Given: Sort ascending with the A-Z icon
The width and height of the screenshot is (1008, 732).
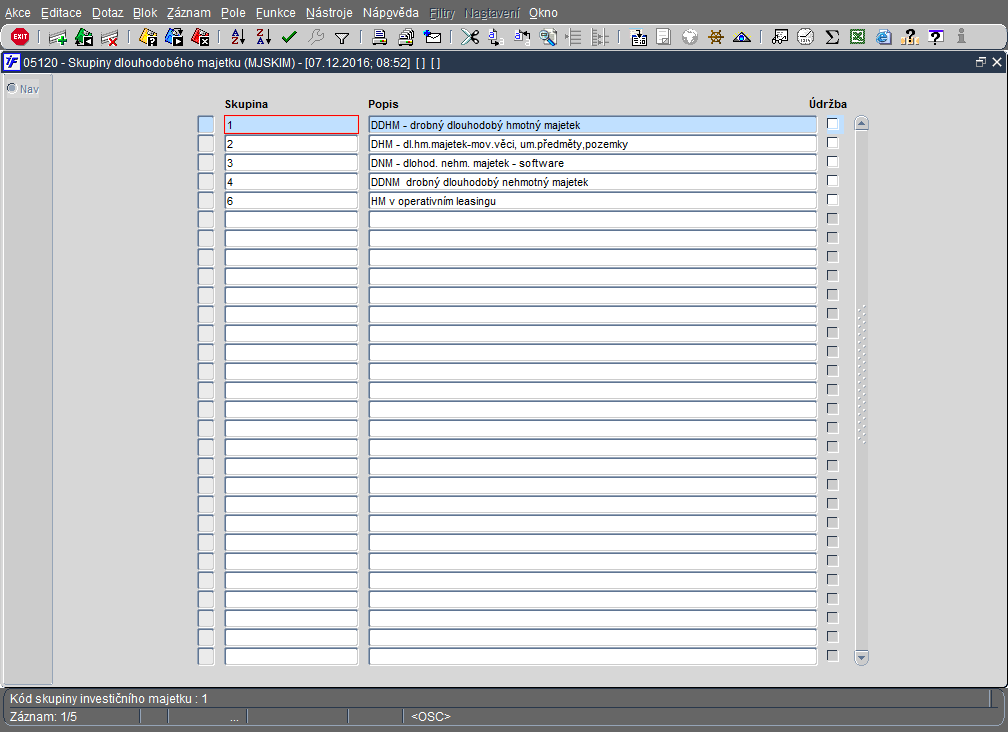Looking at the screenshot, I should [x=238, y=37].
